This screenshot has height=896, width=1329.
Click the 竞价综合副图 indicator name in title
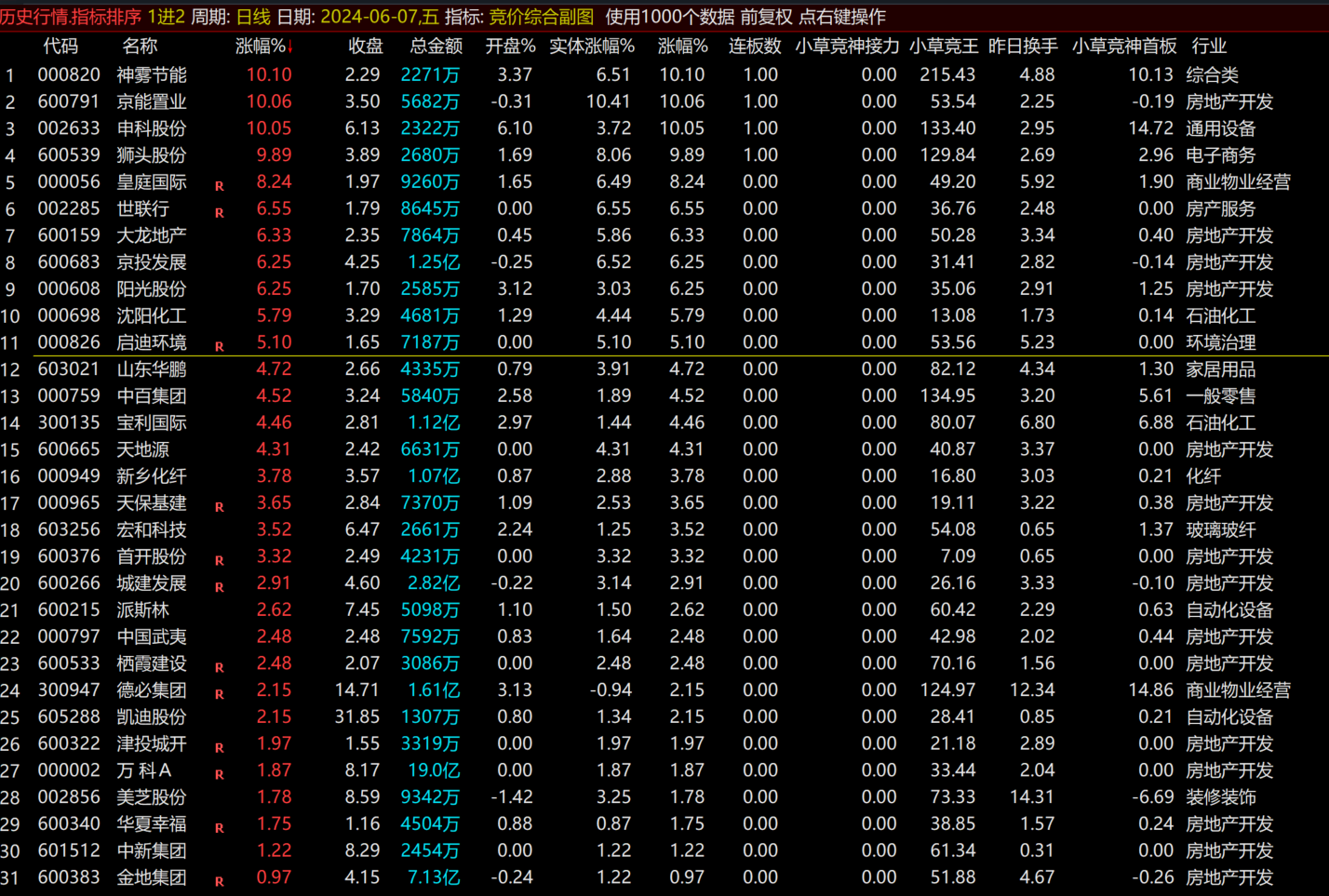click(541, 17)
